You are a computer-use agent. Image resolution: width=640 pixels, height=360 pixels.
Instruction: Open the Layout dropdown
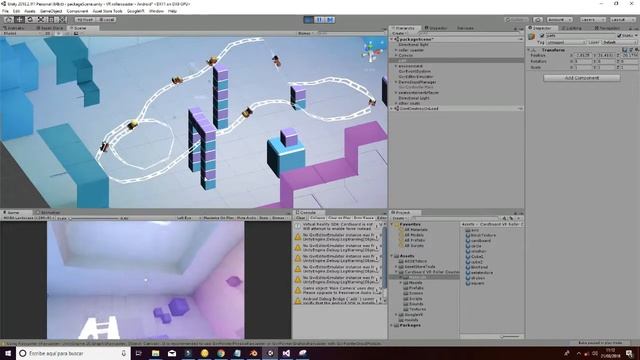point(622,20)
